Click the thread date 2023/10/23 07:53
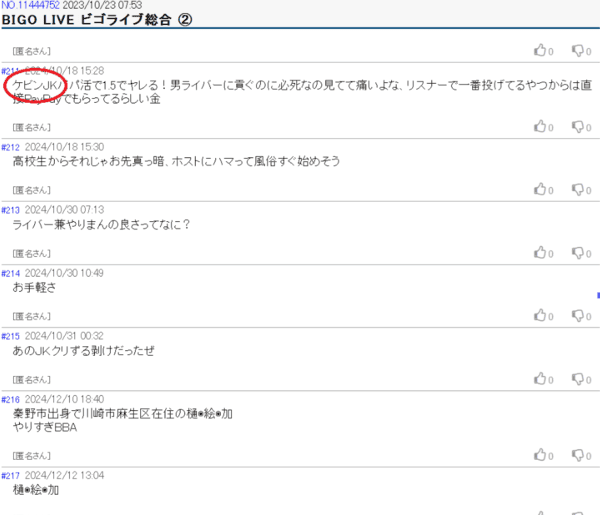This screenshot has height=515, width=600. click(x=102, y=5)
